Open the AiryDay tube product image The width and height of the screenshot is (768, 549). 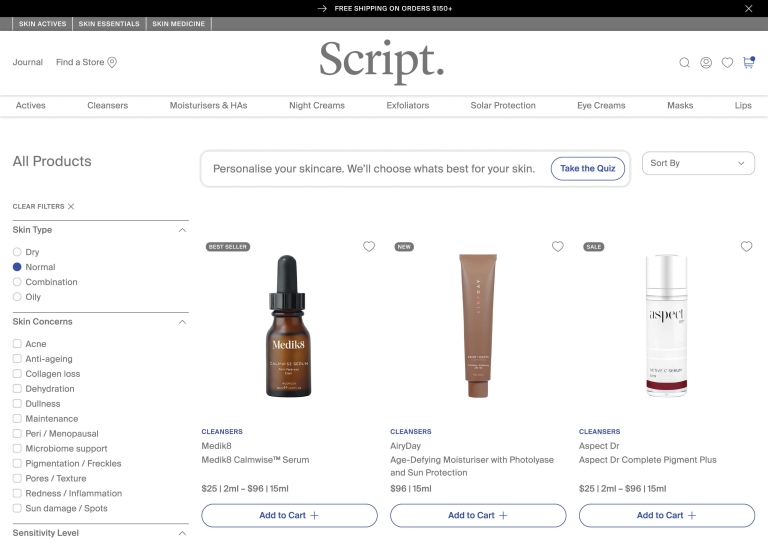(478, 326)
